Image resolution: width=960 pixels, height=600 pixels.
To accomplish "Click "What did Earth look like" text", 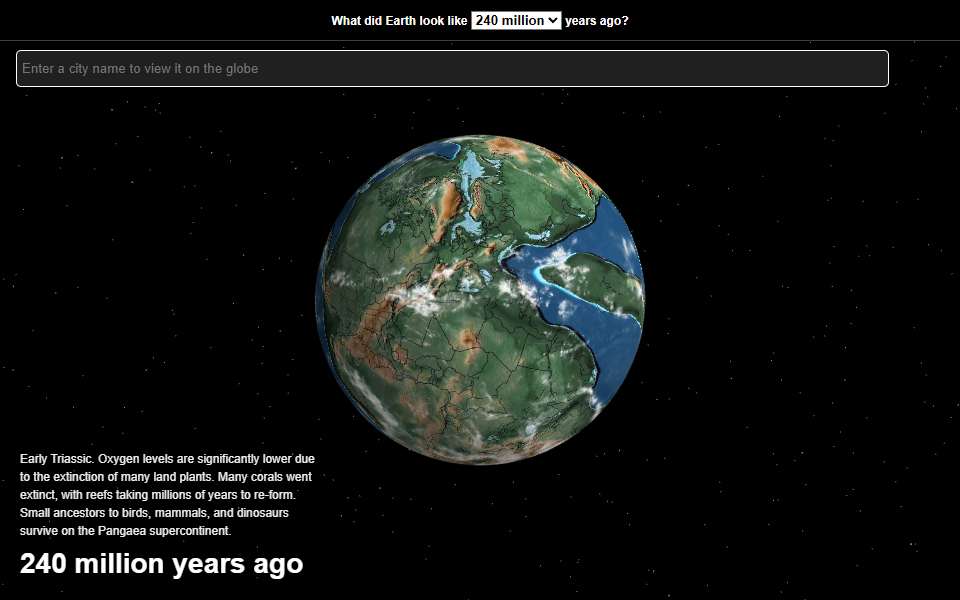I will tap(399, 21).
